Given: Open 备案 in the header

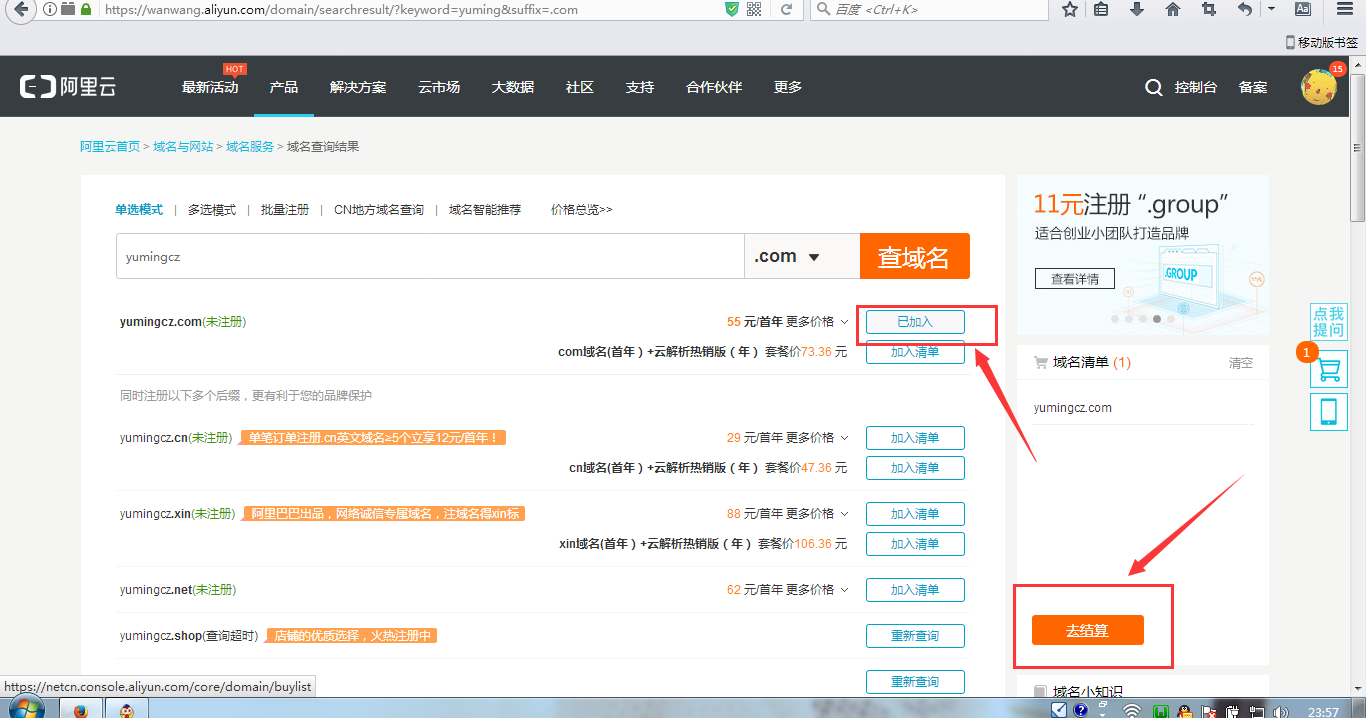Looking at the screenshot, I should 1253,87.
